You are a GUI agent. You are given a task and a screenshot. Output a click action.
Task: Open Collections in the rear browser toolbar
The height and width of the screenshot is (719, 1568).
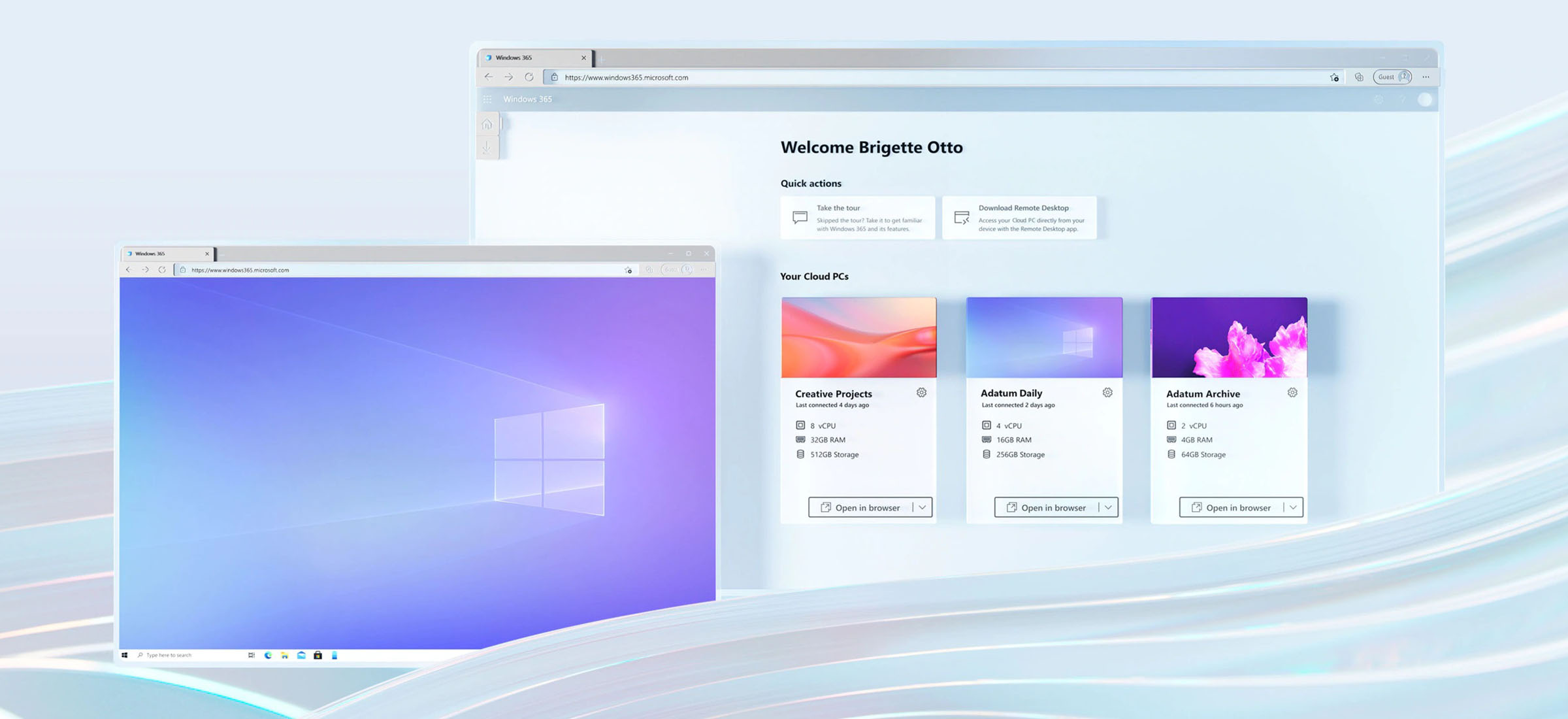(1359, 77)
